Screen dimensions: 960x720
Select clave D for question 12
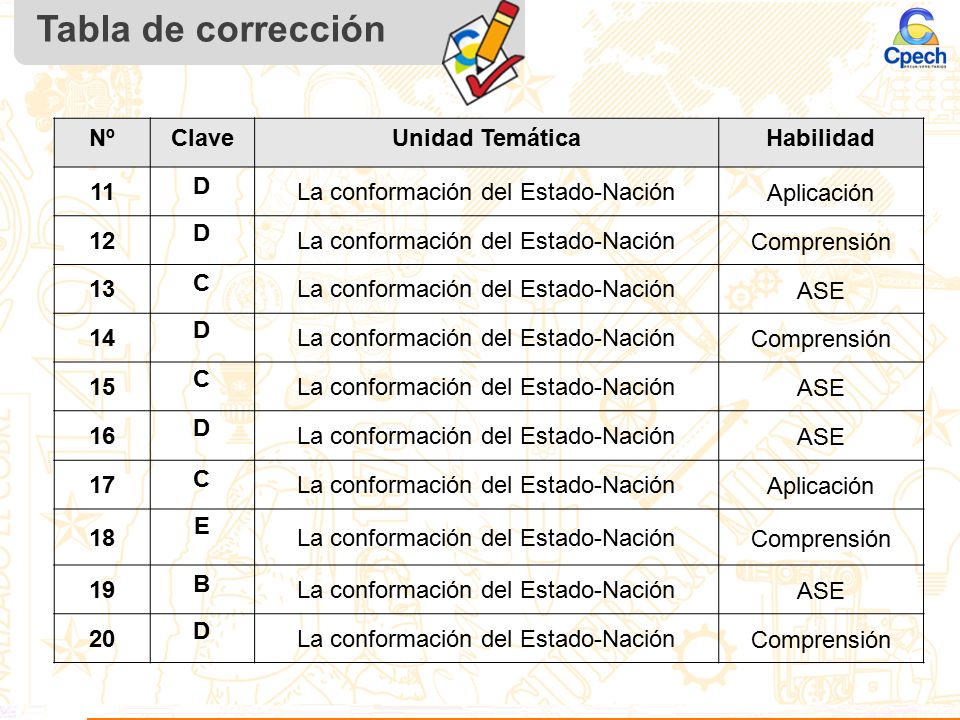pos(201,233)
